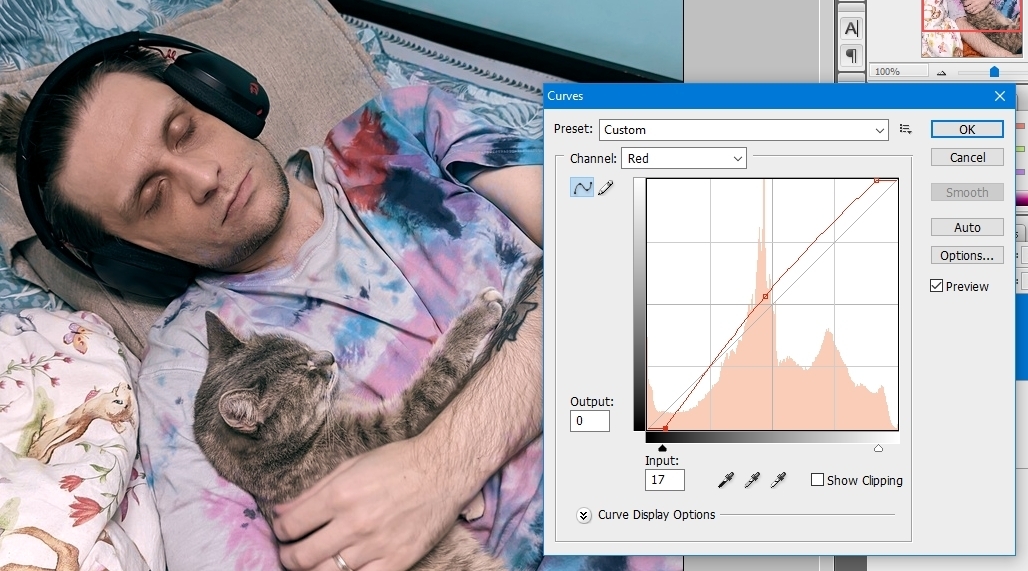
Task: Click the Cancel button
Action: [967, 157]
